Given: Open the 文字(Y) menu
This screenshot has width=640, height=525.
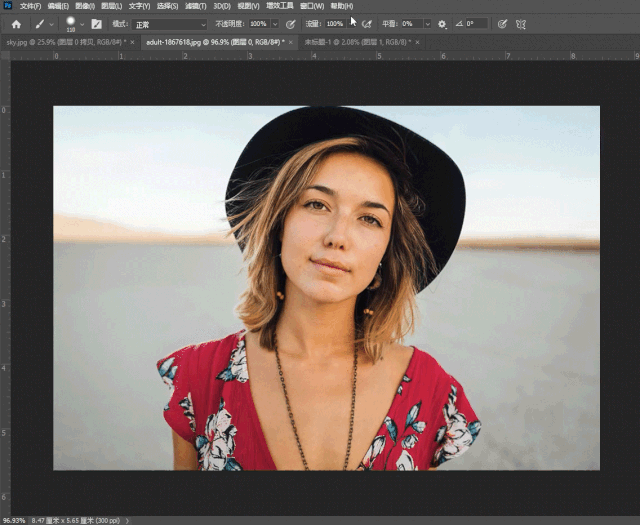Looking at the screenshot, I should (139, 6).
